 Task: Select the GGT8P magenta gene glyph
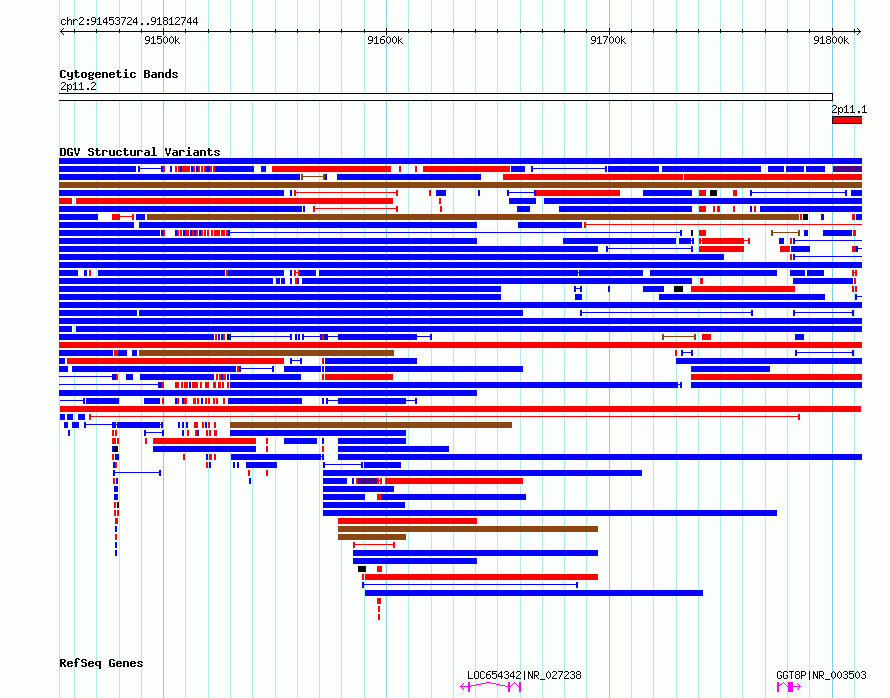tap(789, 687)
